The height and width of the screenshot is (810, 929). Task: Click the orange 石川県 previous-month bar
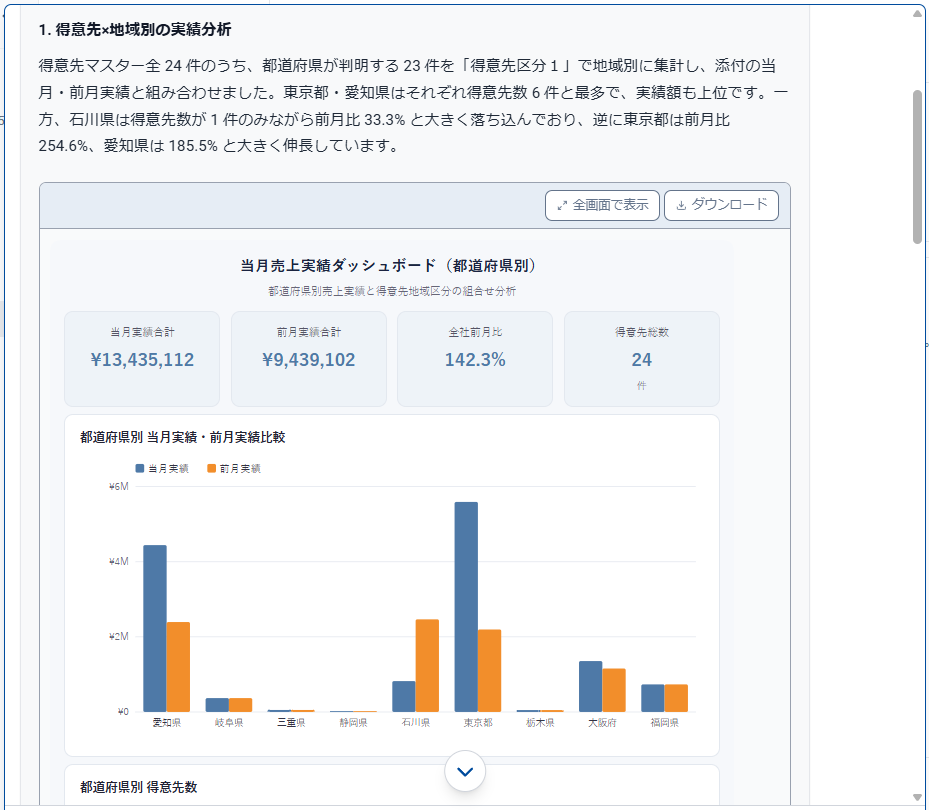[427, 665]
